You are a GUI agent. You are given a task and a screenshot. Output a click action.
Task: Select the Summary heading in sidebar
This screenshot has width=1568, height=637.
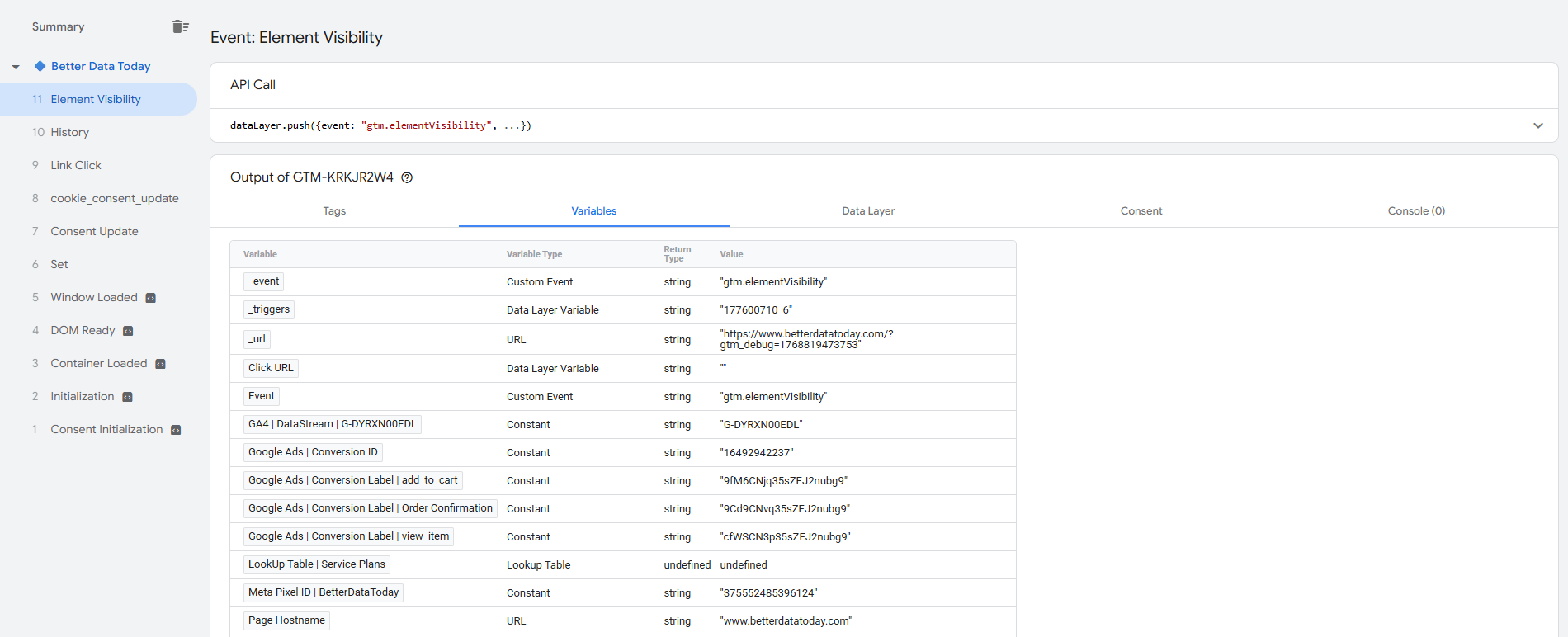tap(59, 26)
